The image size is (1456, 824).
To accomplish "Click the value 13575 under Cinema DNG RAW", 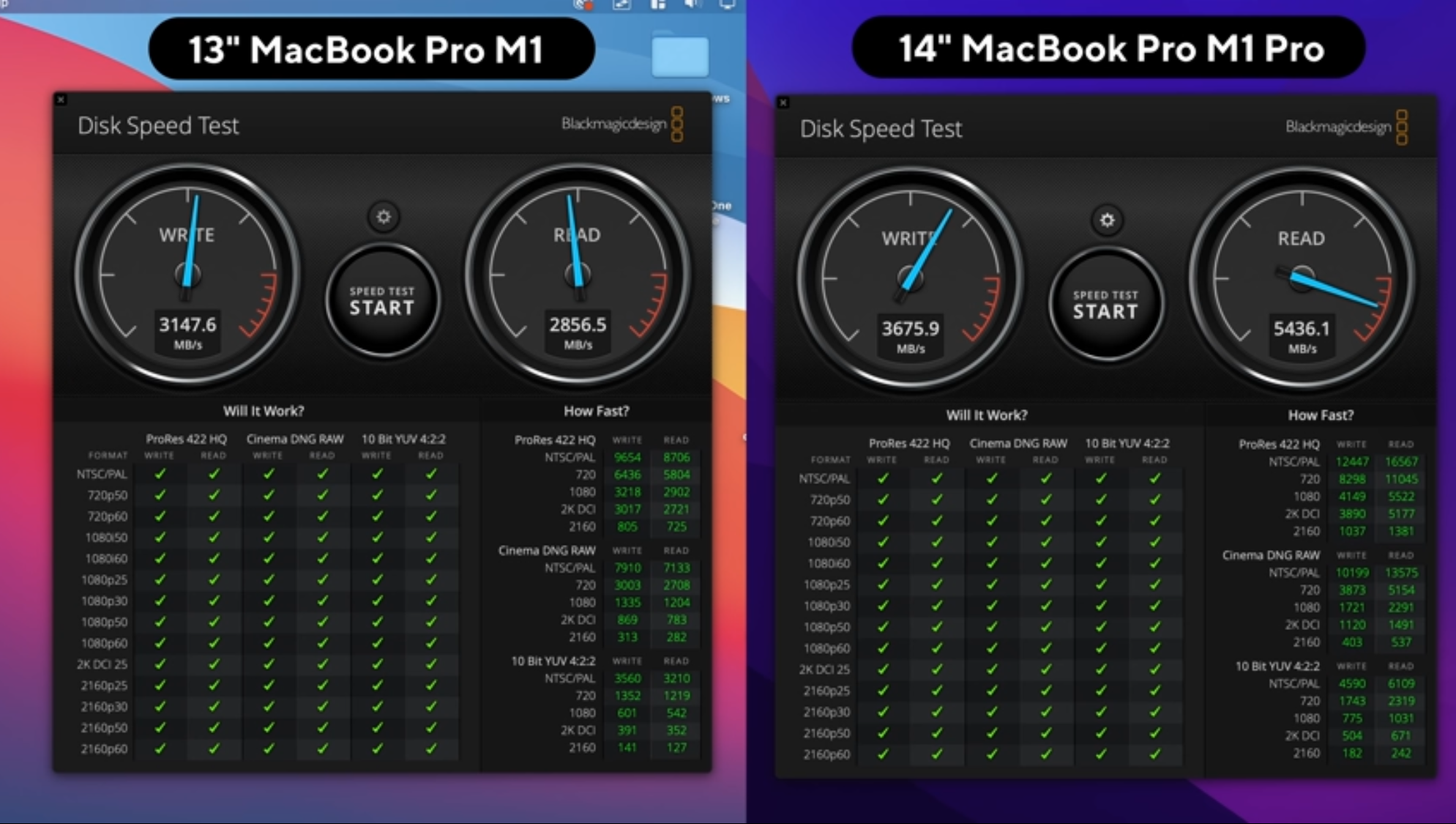I will (1401, 573).
